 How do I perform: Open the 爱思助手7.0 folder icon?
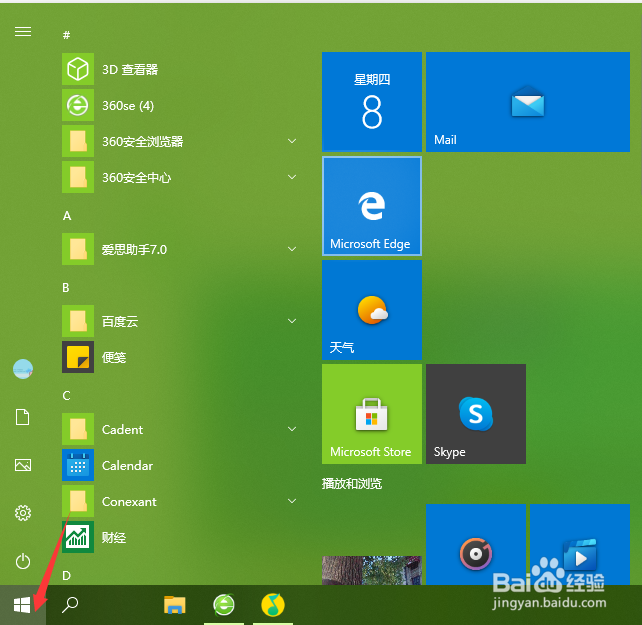click(78, 249)
